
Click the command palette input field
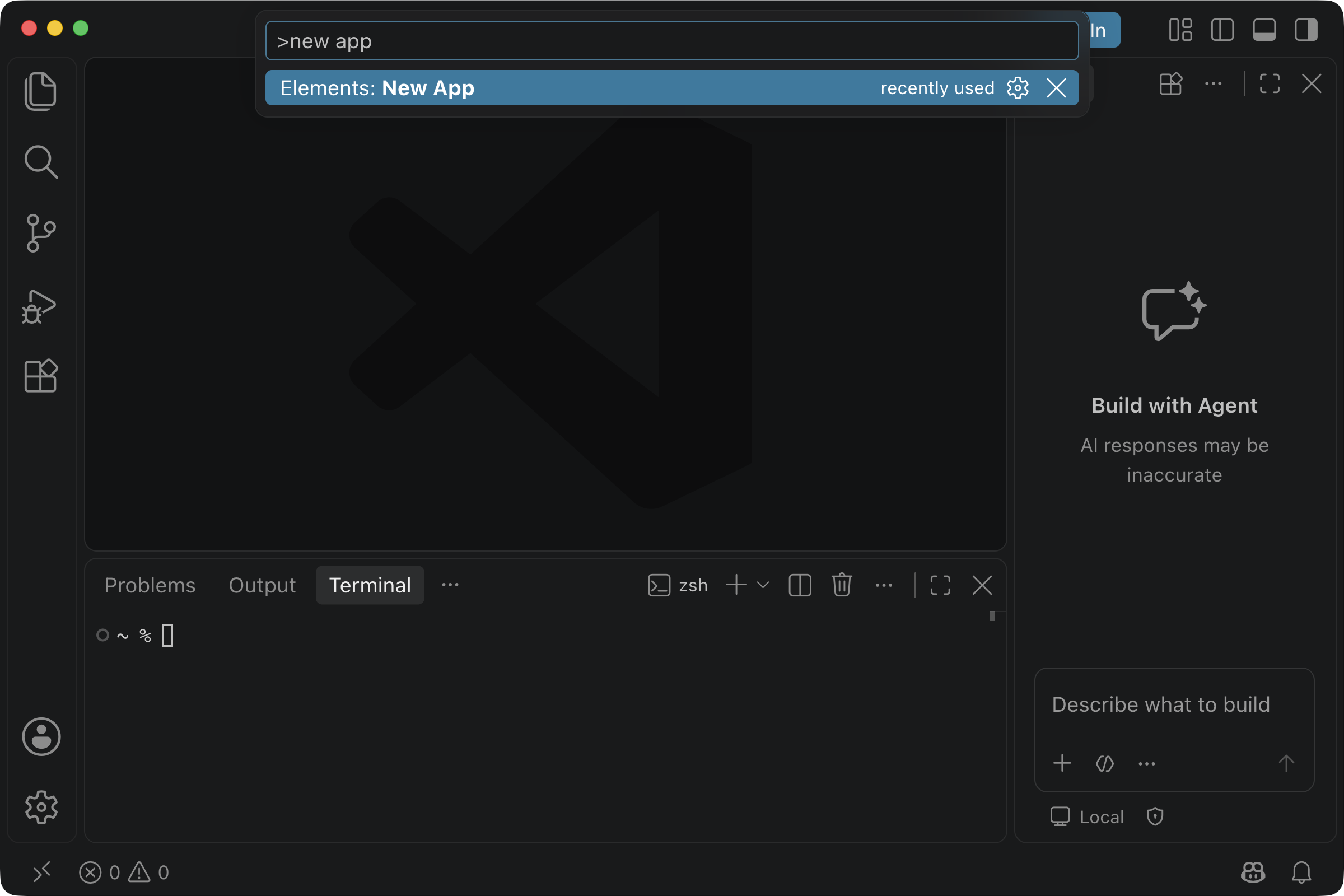672,41
